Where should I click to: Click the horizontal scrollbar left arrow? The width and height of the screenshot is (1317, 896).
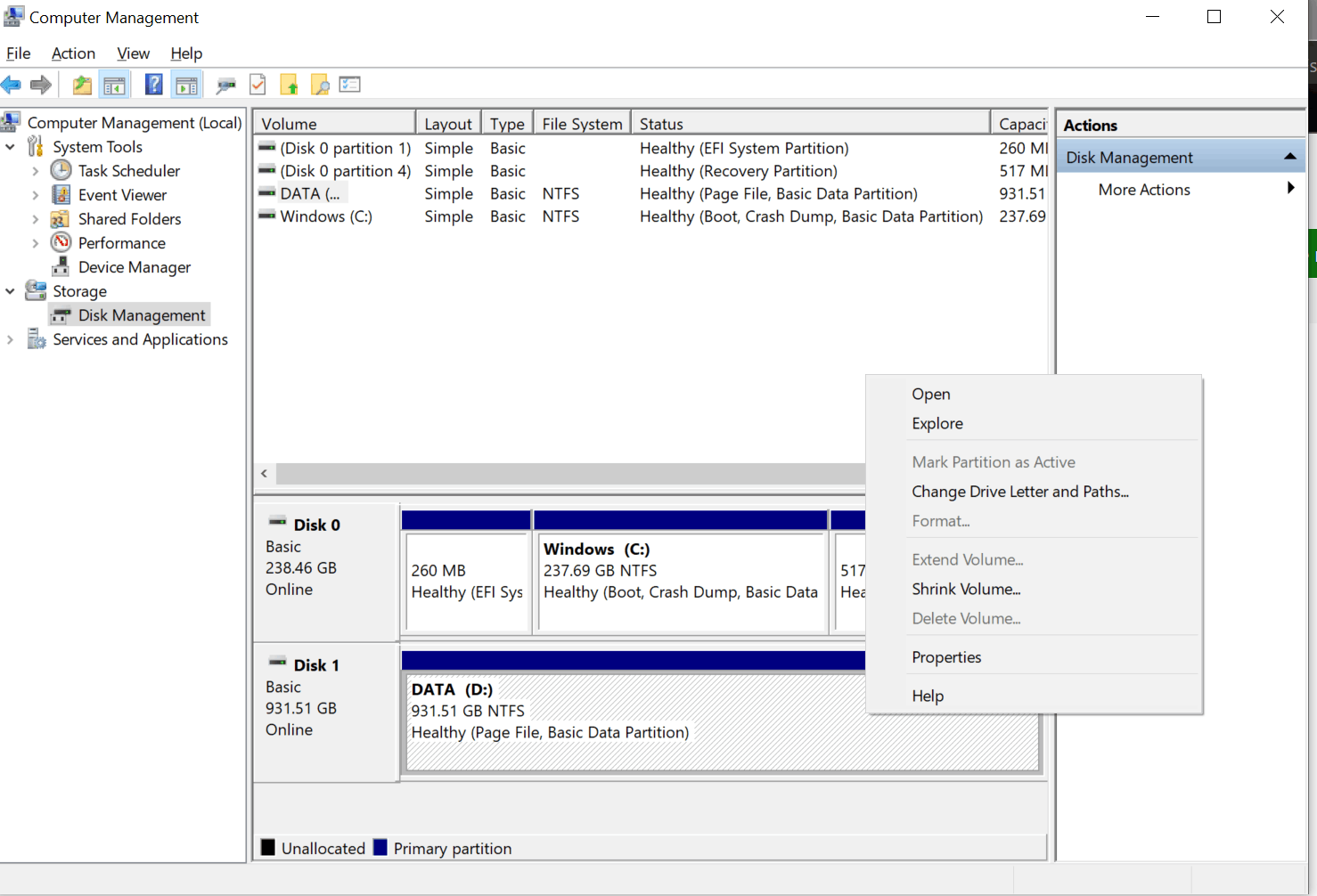pyautogui.click(x=264, y=473)
